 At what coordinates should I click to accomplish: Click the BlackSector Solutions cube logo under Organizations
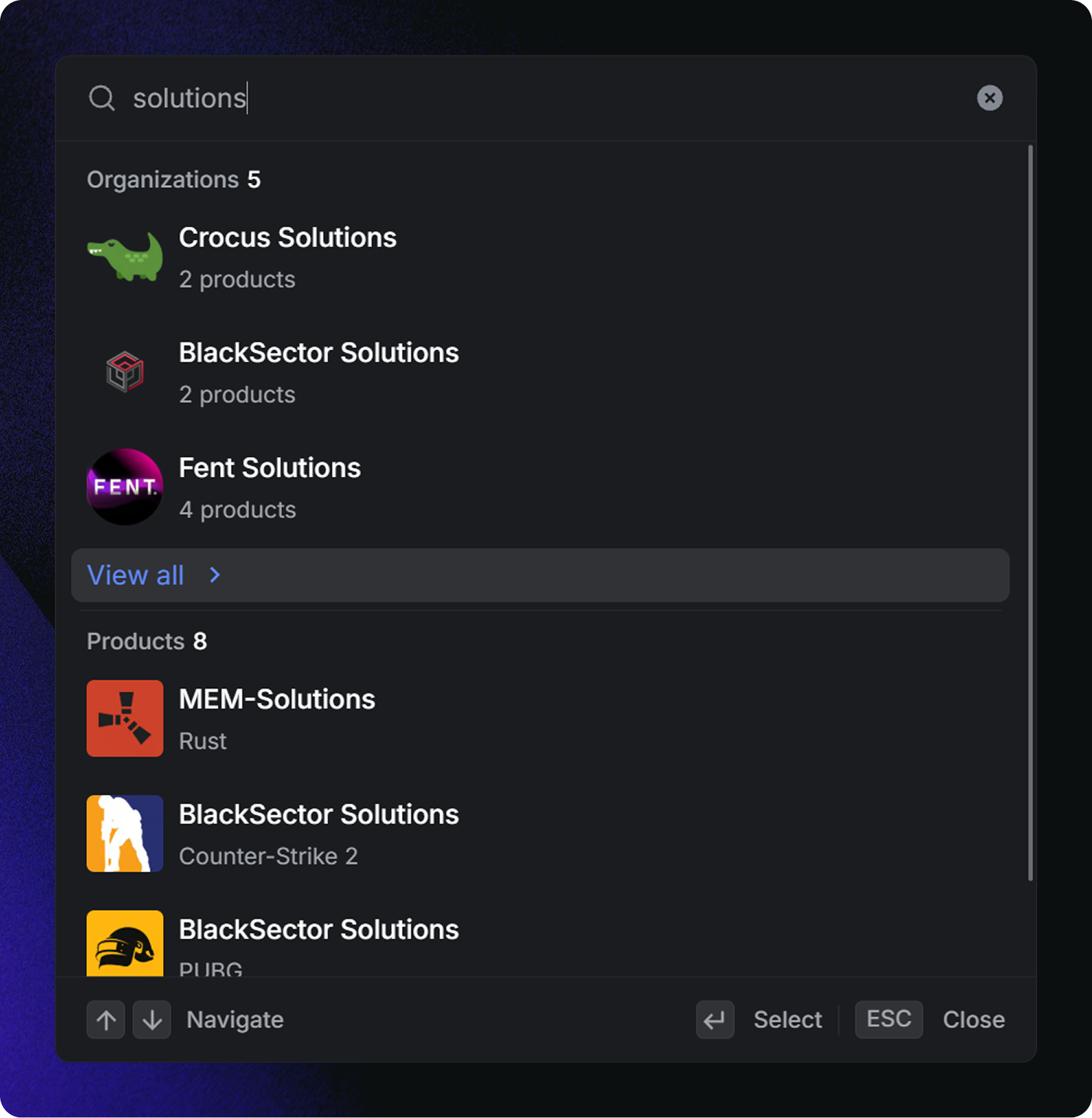pyautogui.click(x=125, y=371)
